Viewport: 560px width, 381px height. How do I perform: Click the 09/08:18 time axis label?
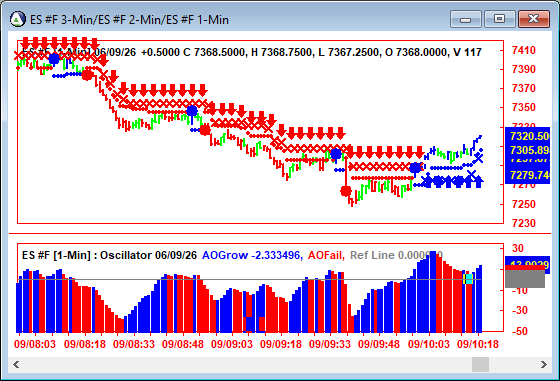(x=85, y=344)
